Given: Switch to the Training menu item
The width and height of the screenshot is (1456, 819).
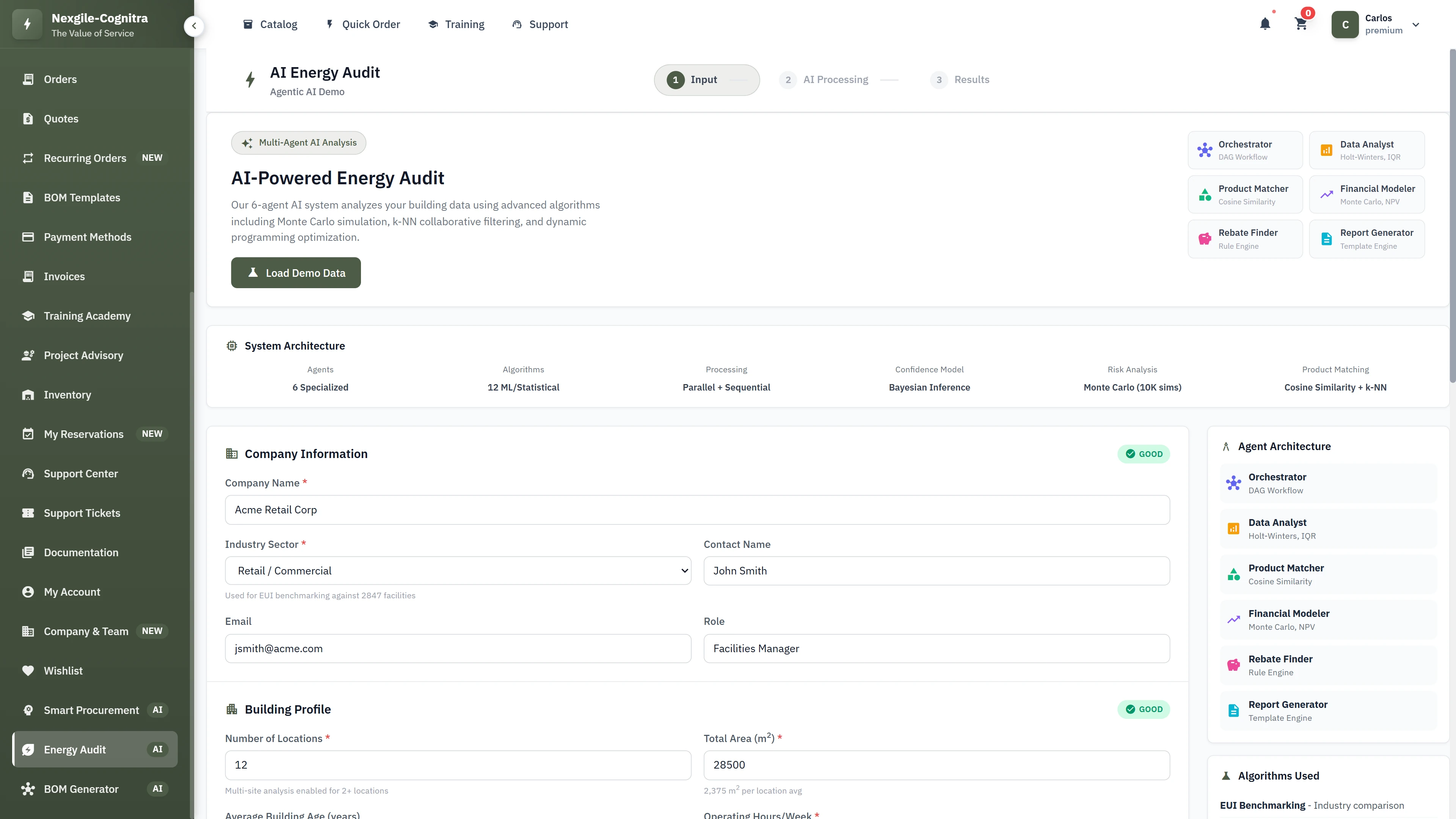Looking at the screenshot, I should click(x=456, y=24).
